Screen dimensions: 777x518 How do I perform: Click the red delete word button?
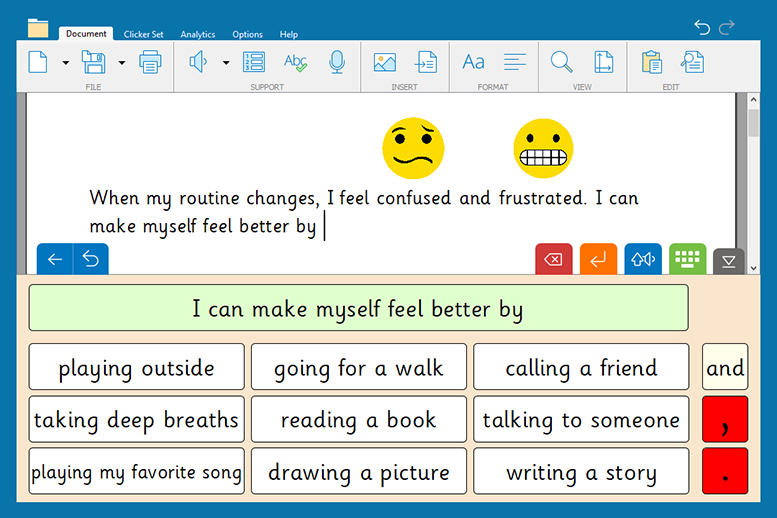[x=553, y=259]
